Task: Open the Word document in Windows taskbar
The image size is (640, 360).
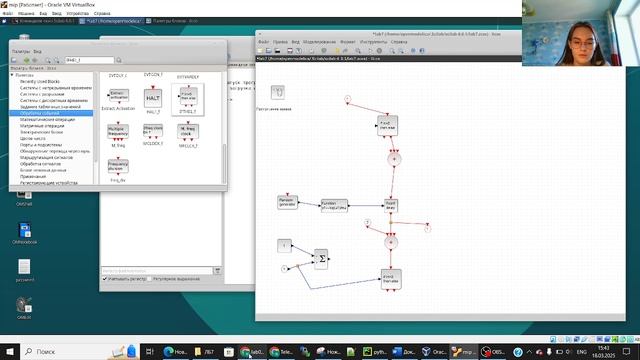Action: point(403,351)
